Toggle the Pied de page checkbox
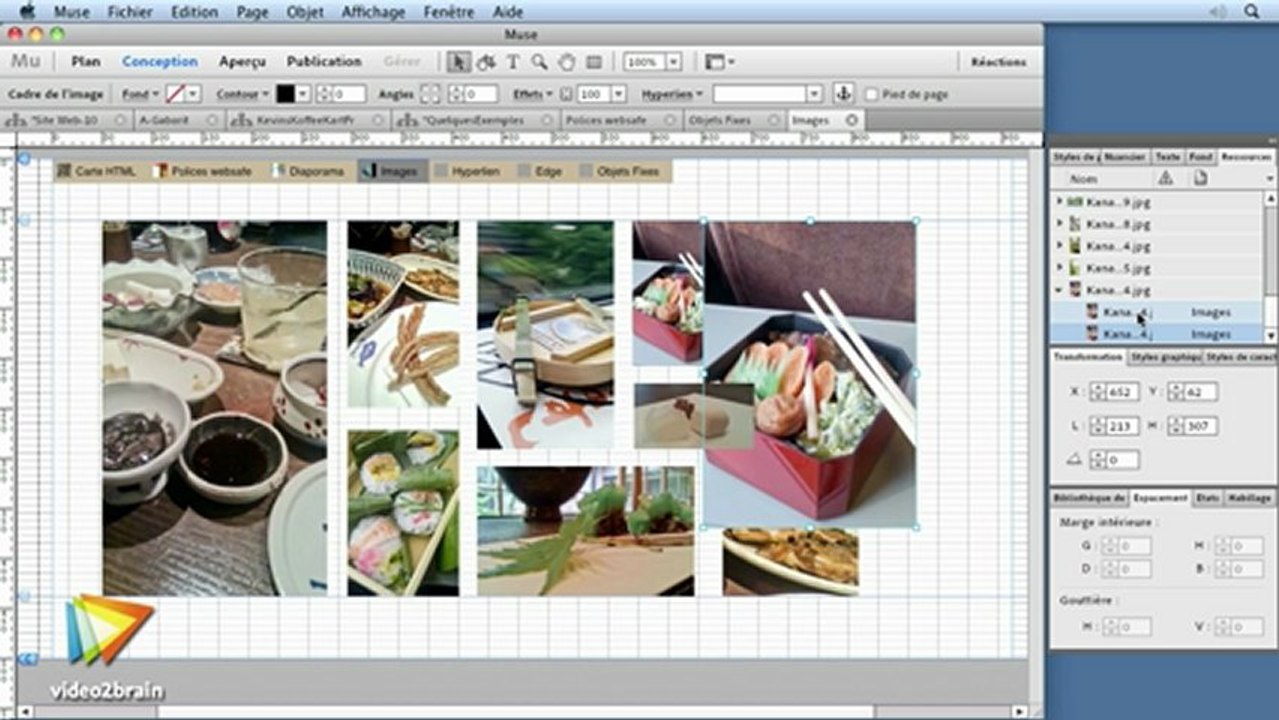1279x720 pixels. click(871, 94)
